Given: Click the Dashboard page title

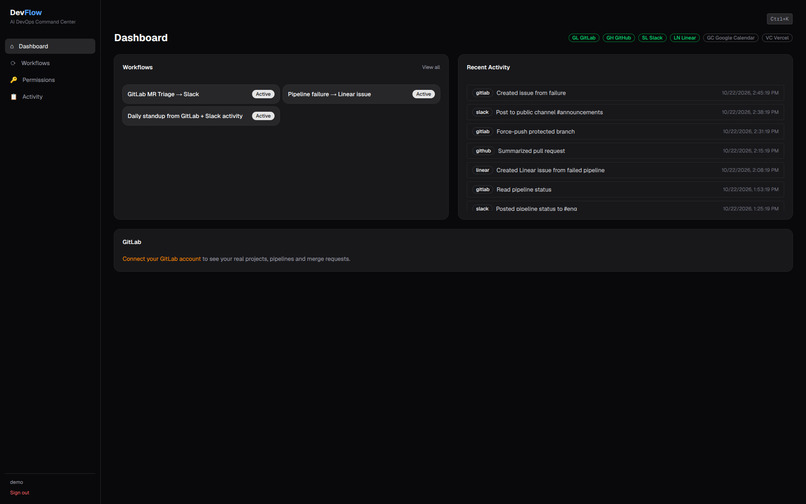Looking at the screenshot, I should [141, 38].
